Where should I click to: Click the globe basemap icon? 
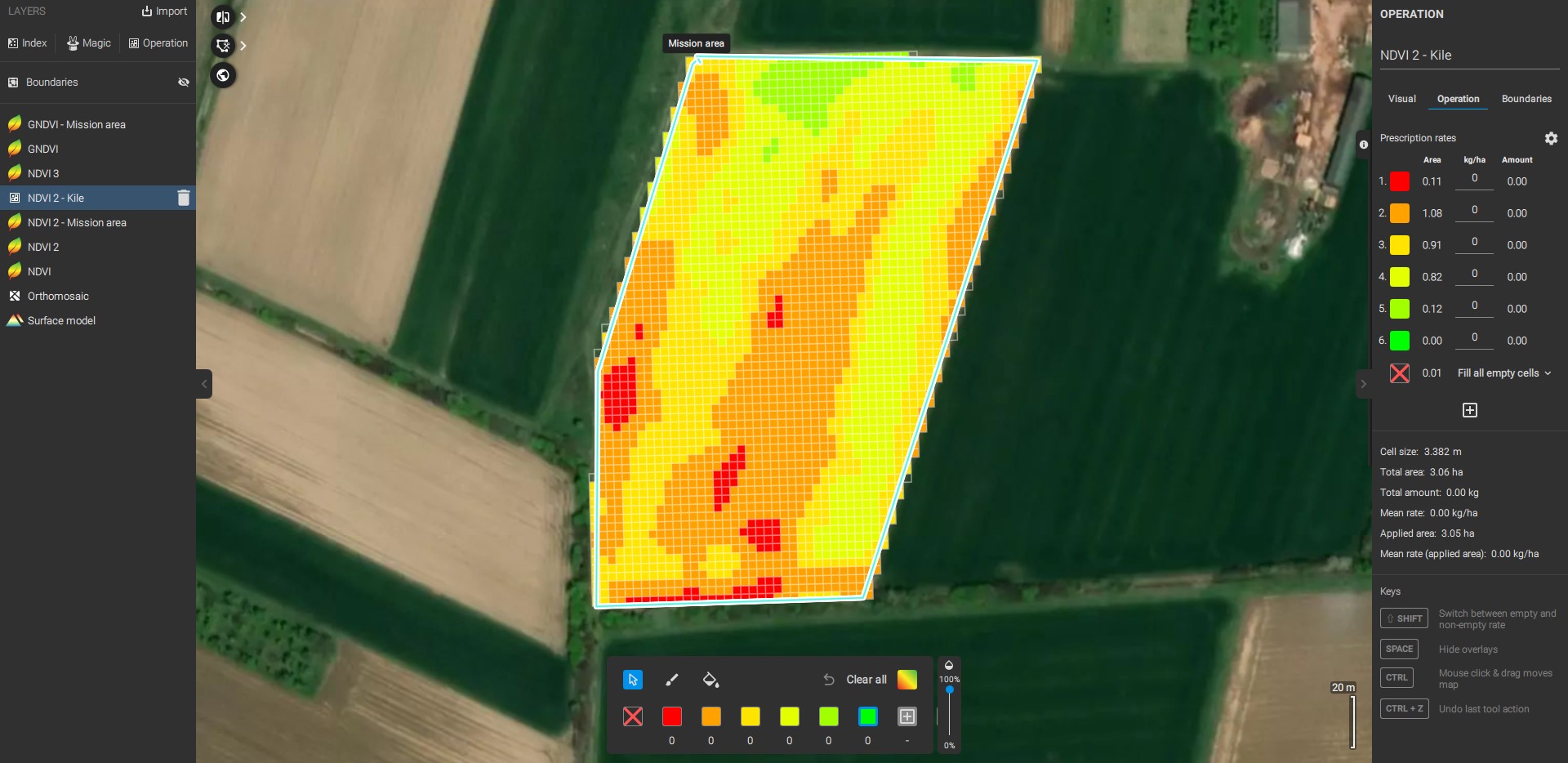[x=223, y=75]
